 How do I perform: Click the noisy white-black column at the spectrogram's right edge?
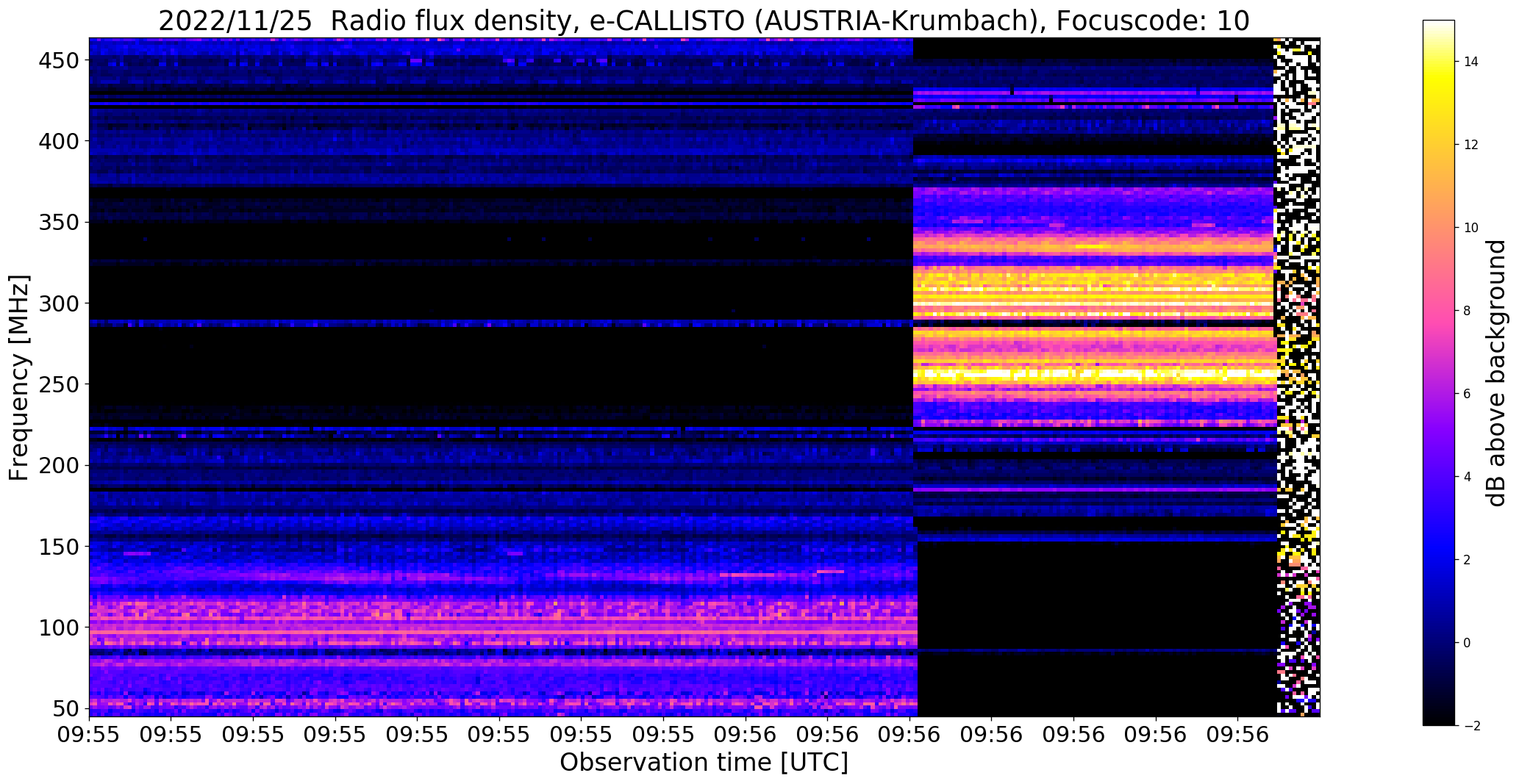point(1298,376)
